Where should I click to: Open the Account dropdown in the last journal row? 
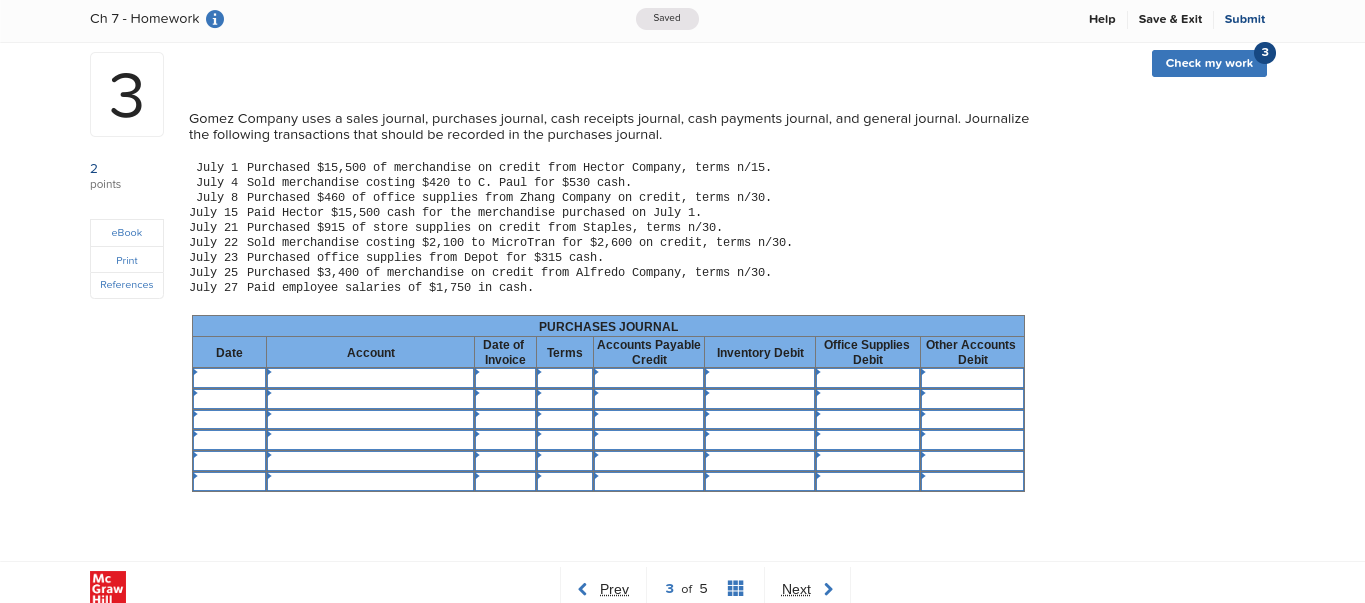pyautogui.click(x=370, y=481)
